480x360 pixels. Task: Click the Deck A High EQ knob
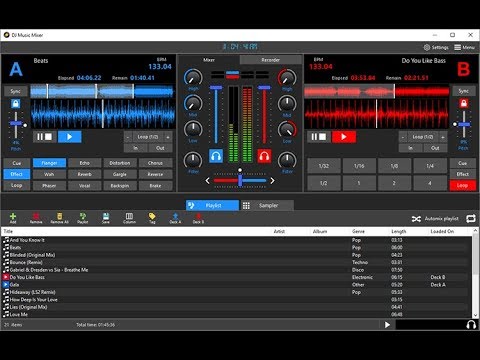tap(193, 77)
